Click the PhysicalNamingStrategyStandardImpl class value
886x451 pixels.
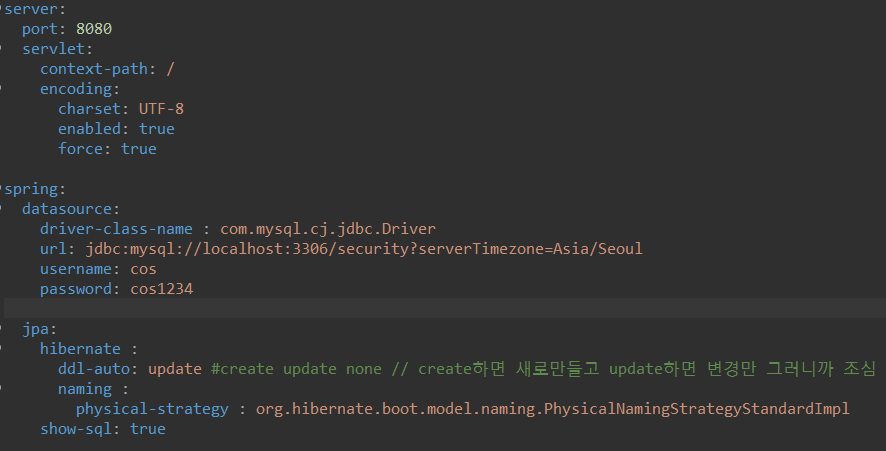552,409
